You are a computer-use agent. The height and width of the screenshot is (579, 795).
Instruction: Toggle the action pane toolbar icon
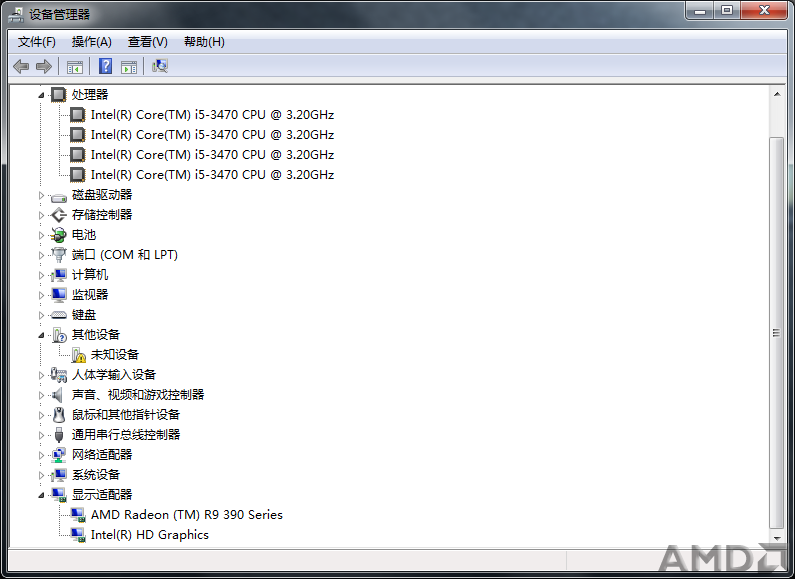pyautogui.click(x=129, y=66)
